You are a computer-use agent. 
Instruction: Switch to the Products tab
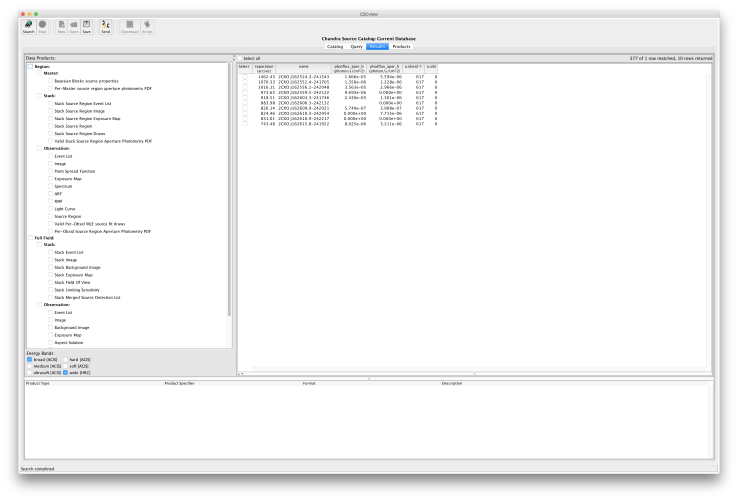tap(401, 46)
